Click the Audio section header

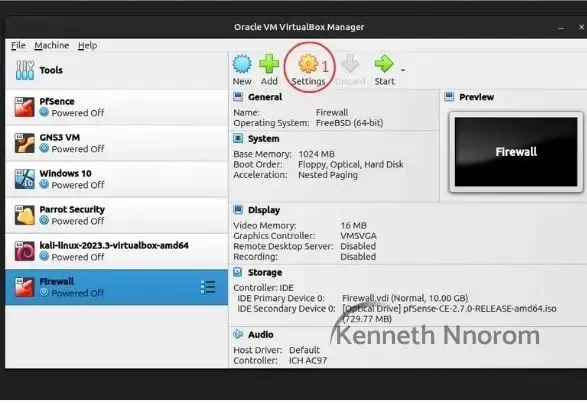pyautogui.click(x=261, y=335)
